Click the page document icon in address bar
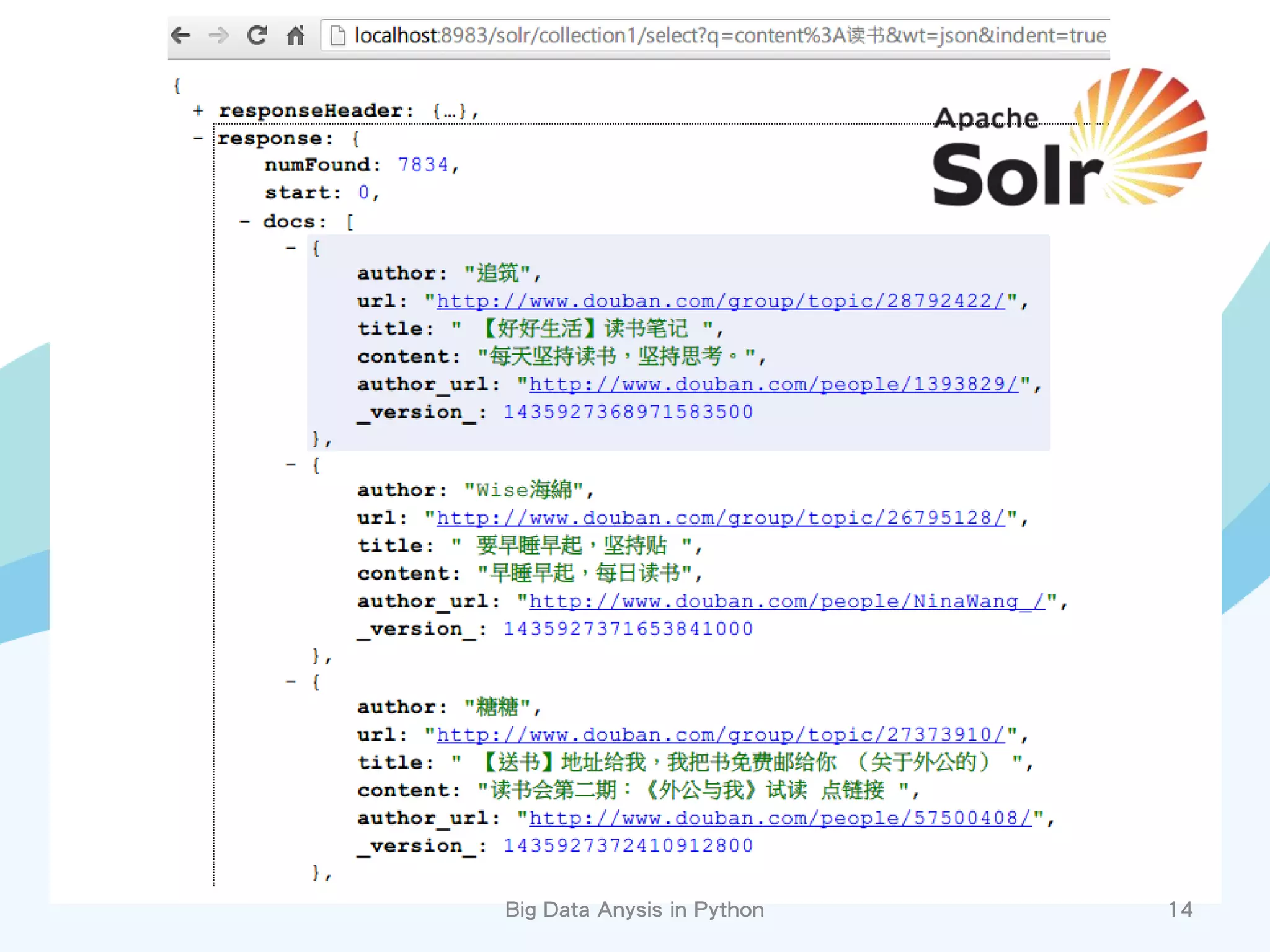The image size is (1270, 952). coord(338,35)
